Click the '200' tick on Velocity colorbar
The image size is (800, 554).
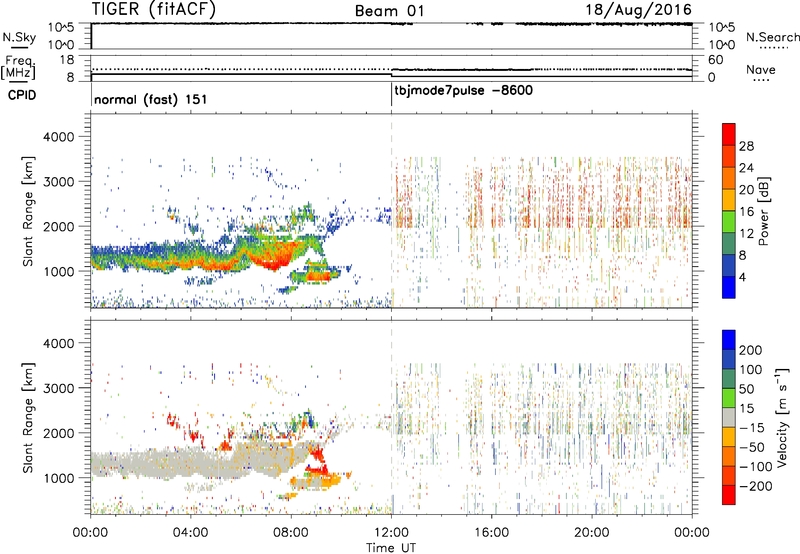click(750, 350)
